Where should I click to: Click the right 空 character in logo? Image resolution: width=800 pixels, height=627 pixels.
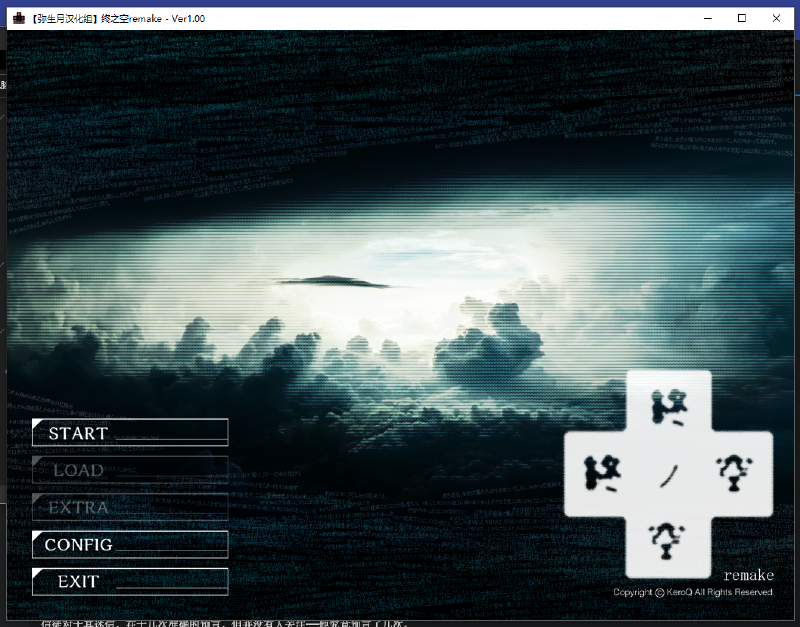point(734,473)
